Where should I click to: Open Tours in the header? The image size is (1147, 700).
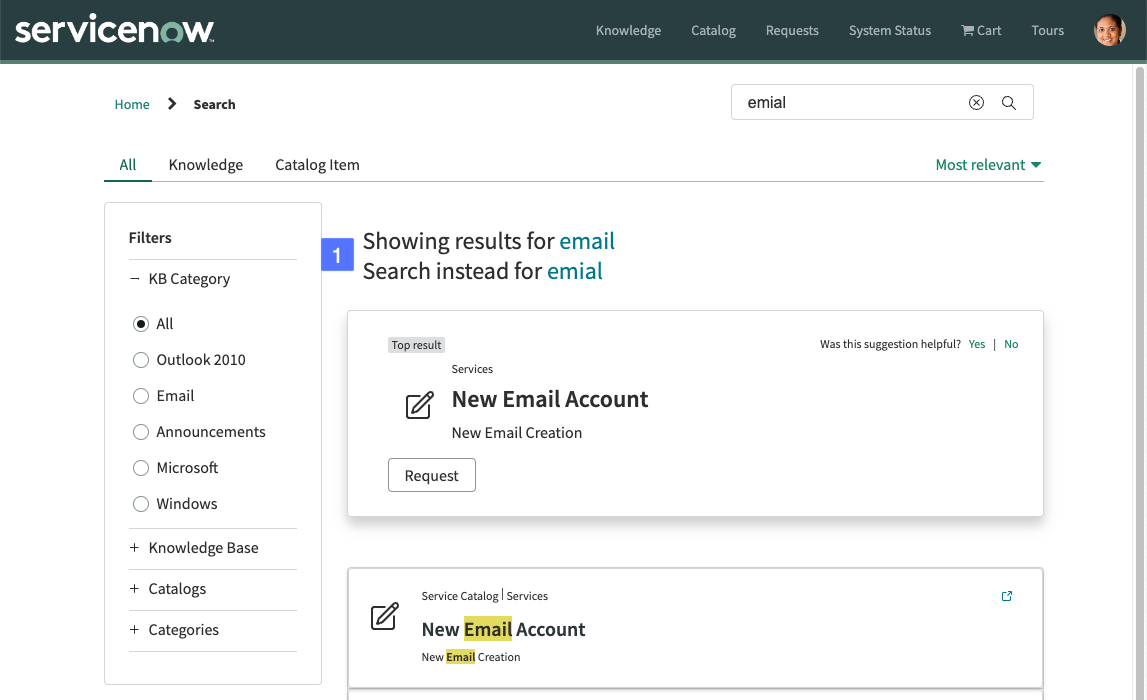point(1048,30)
